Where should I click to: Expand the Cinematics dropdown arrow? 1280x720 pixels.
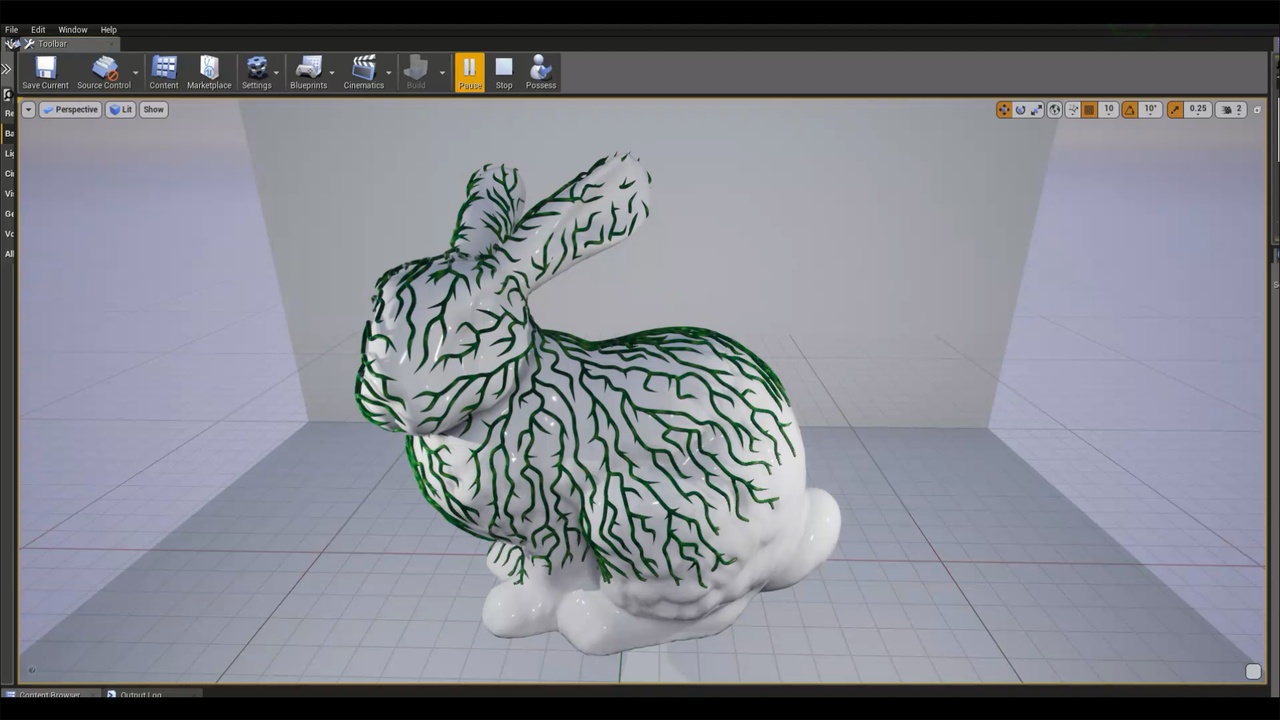point(389,72)
